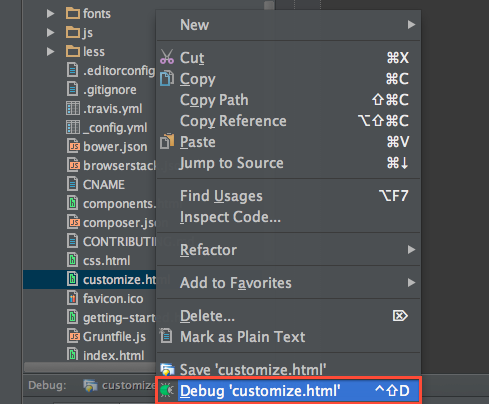
Task: Click the getting-started HTML file icon
Action: (72, 317)
